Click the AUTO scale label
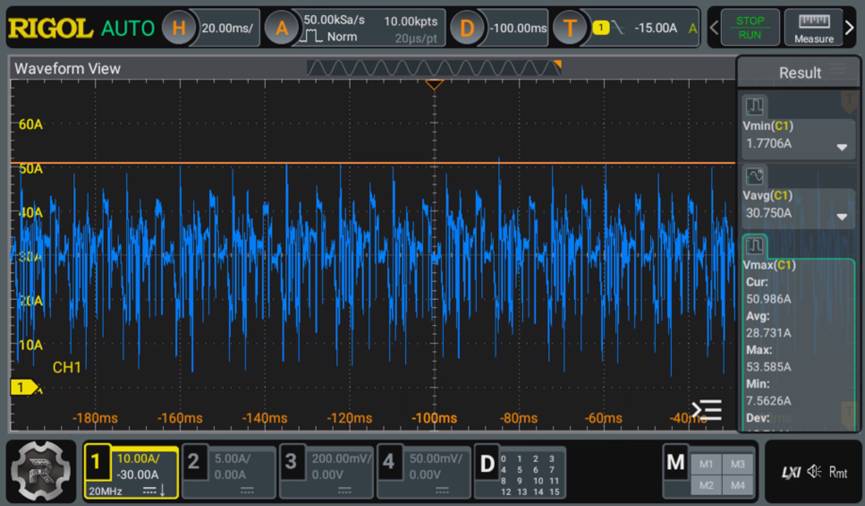The height and width of the screenshot is (506, 865). (x=128, y=28)
